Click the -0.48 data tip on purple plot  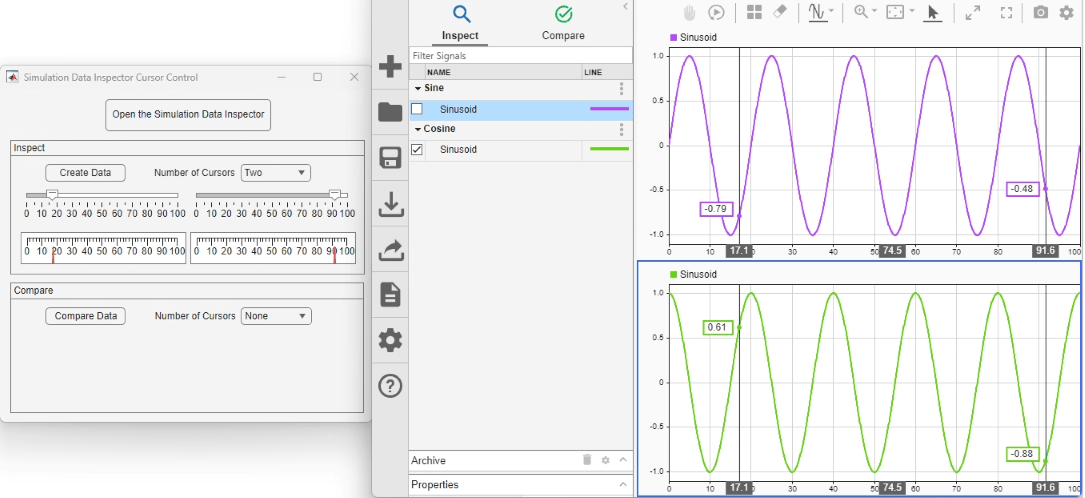tap(1022, 189)
